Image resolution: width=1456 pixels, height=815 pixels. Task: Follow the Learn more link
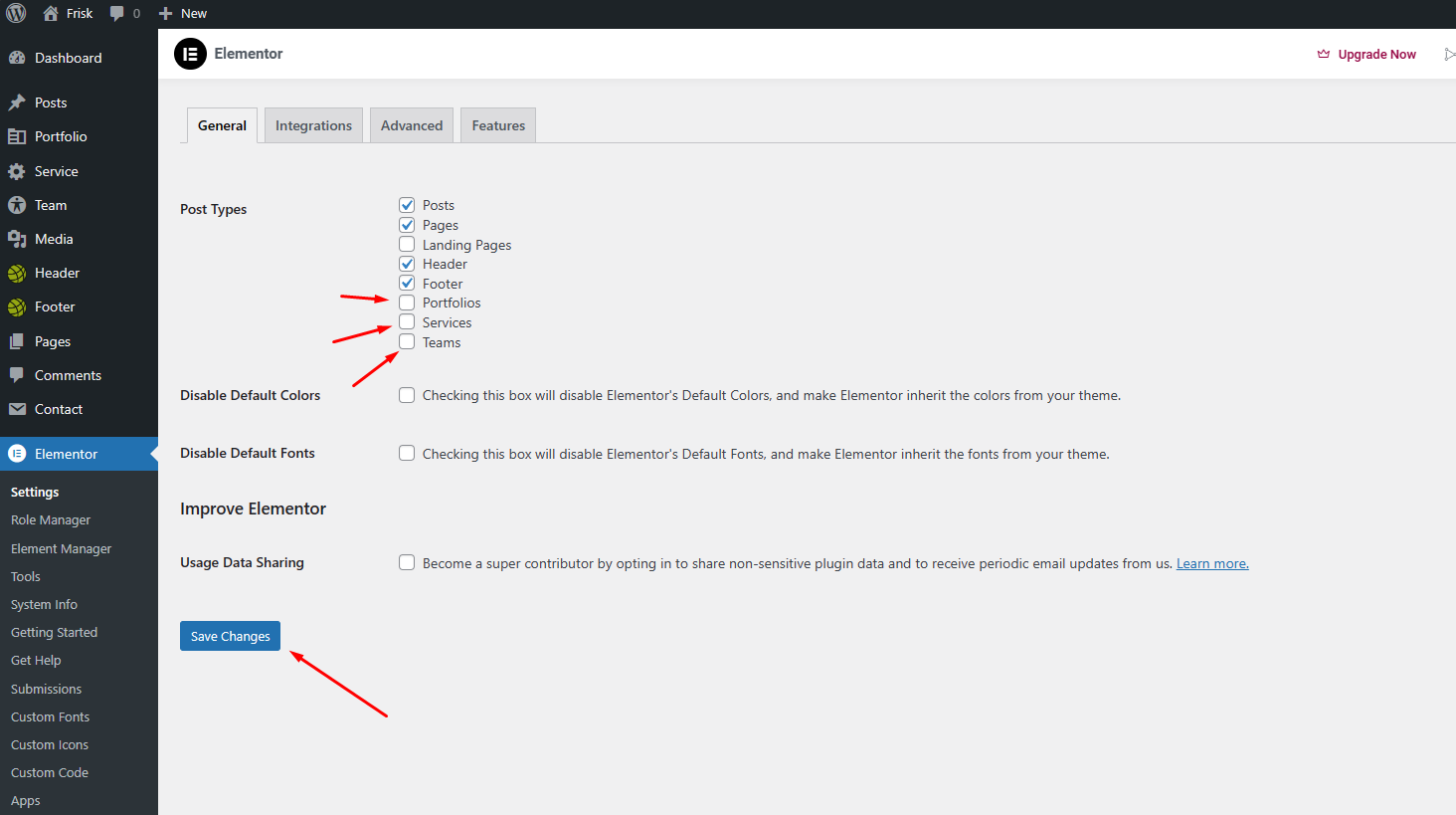1212,563
